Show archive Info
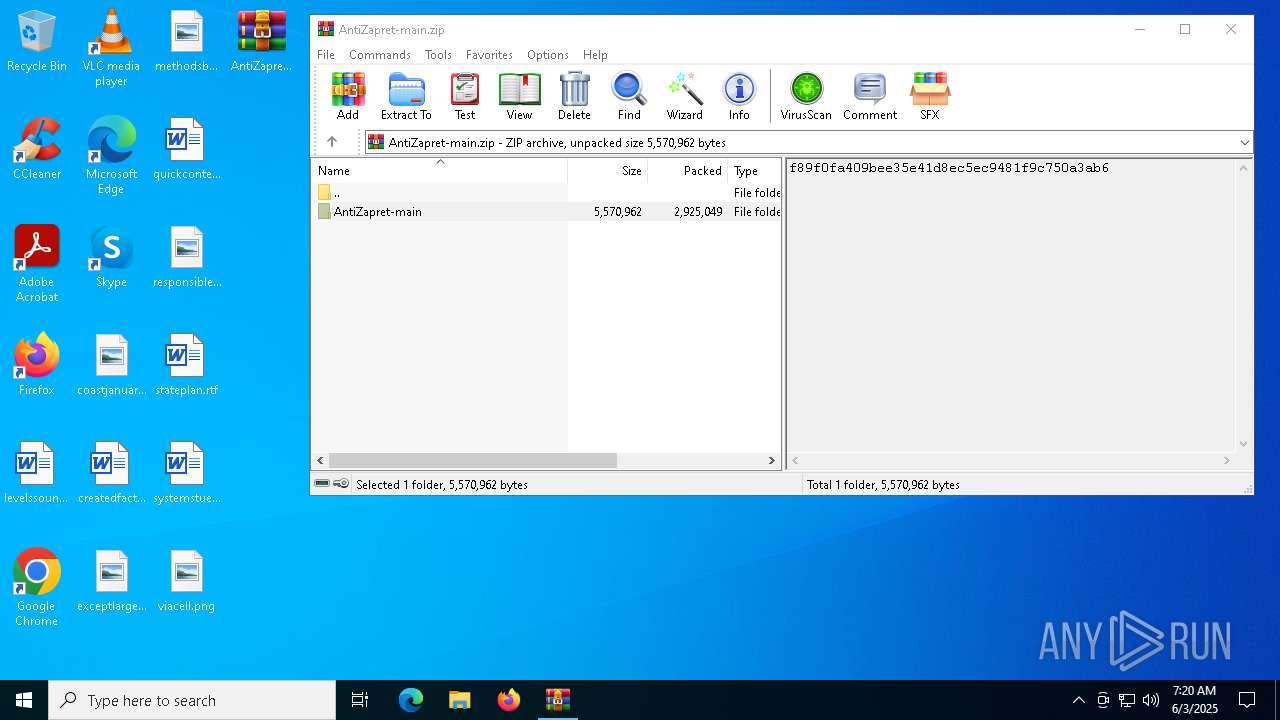The image size is (1280, 720). coord(739,96)
